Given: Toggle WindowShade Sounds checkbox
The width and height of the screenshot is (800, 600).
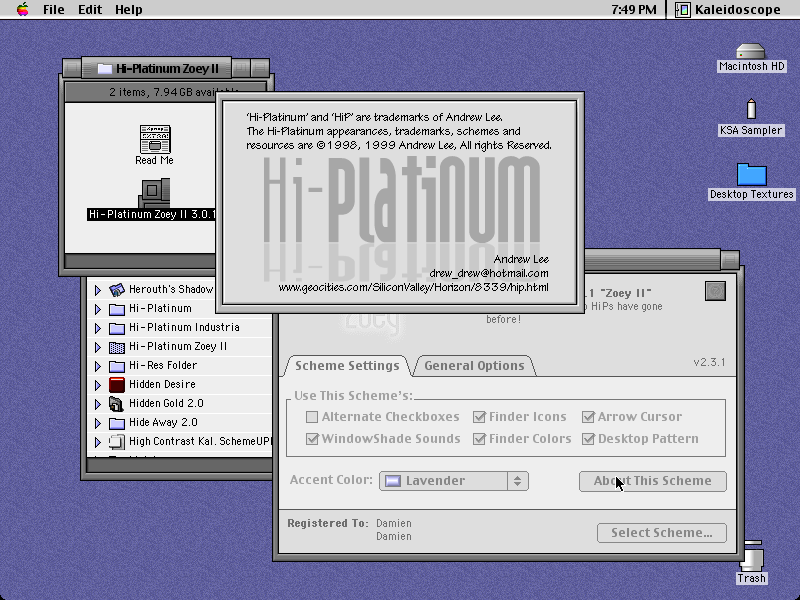Looking at the screenshot, I should (x=312, y=439).
